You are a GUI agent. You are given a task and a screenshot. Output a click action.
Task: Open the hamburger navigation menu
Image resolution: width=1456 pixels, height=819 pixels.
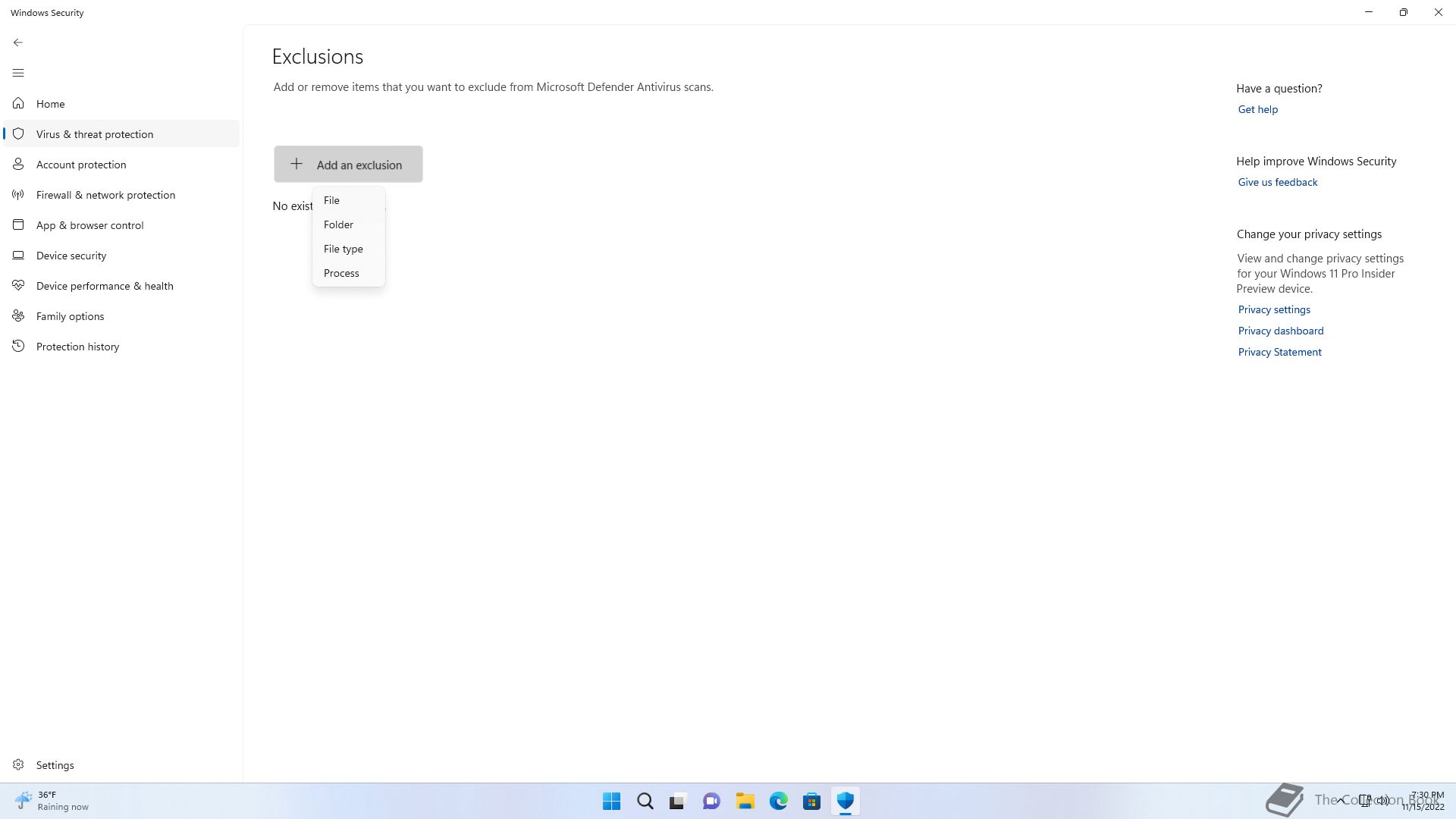click(18, 73)
